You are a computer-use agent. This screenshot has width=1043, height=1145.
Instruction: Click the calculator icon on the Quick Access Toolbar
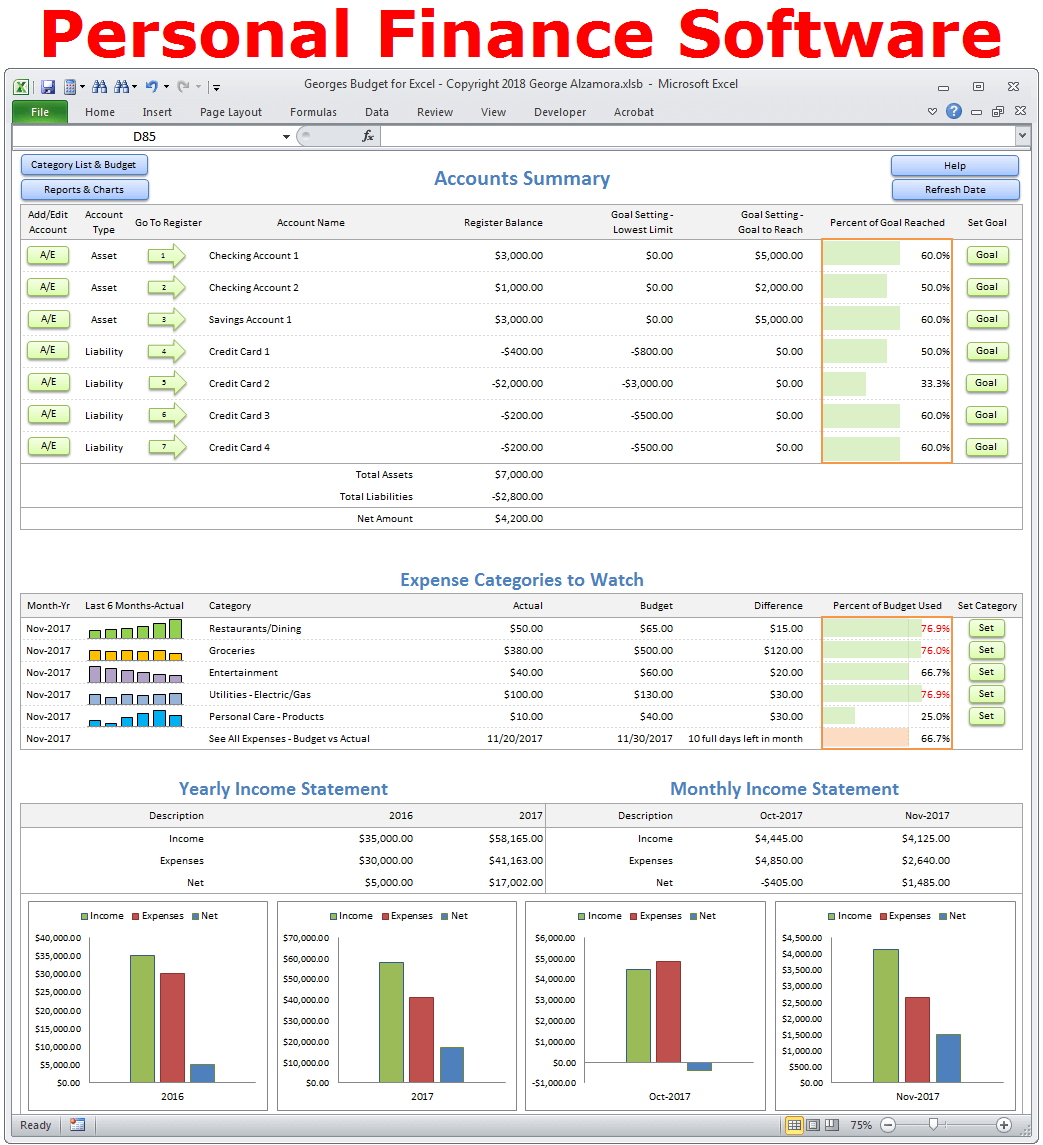pos(70,87)
